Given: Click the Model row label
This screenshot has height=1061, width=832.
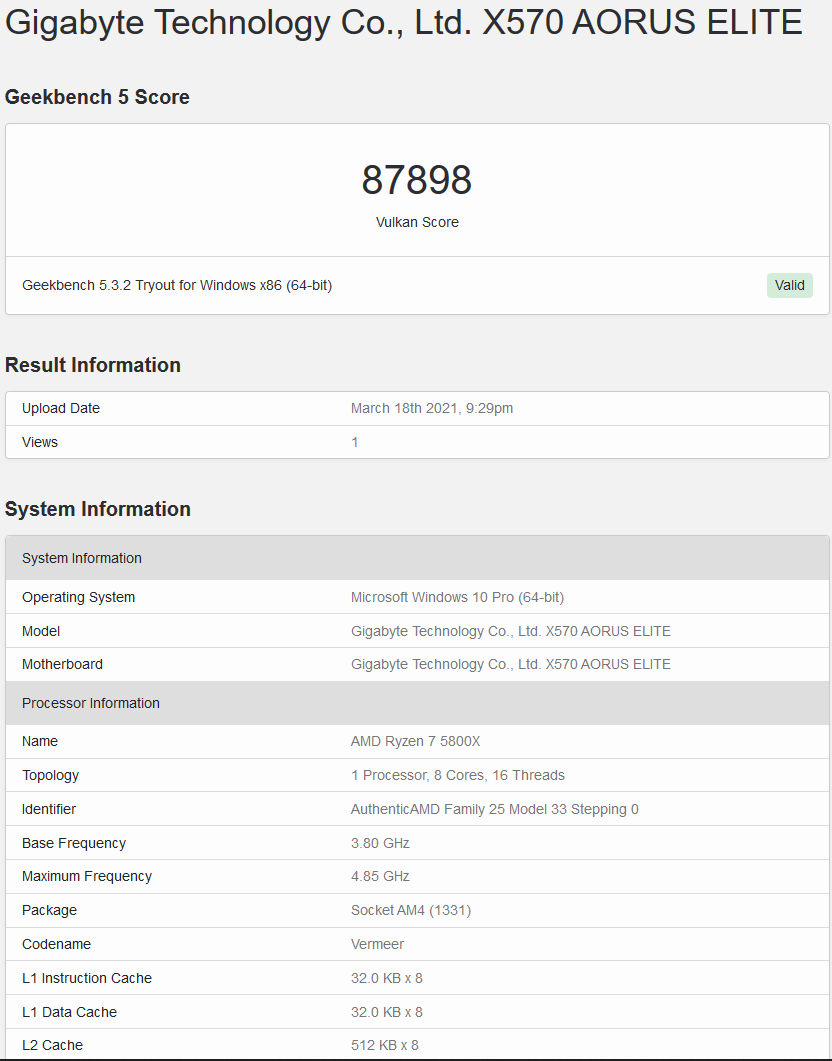Looking at the screenshot, I should tap(41, 631).
